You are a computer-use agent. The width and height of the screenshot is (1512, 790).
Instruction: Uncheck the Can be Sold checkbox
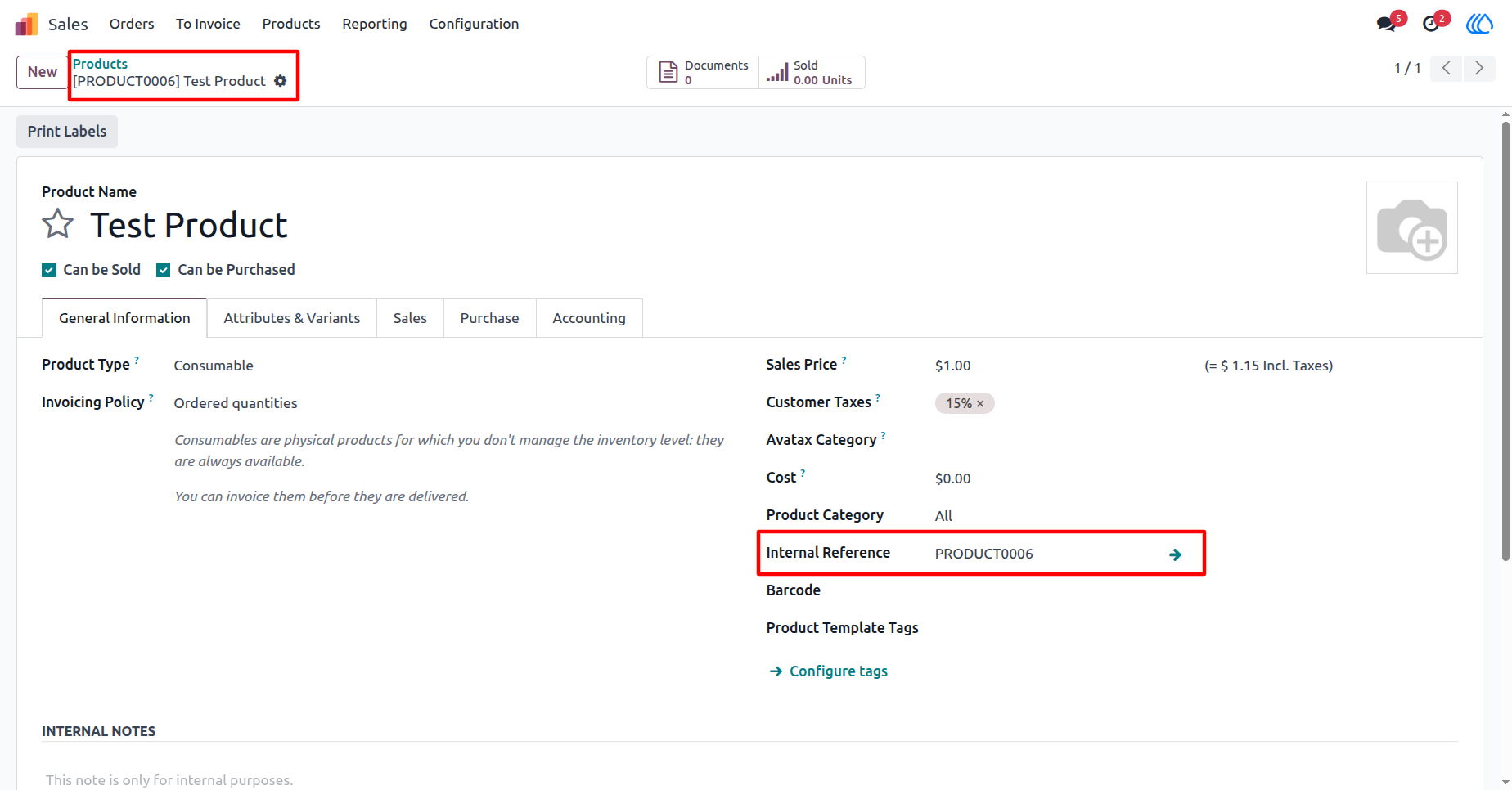(x=49, y=271)
